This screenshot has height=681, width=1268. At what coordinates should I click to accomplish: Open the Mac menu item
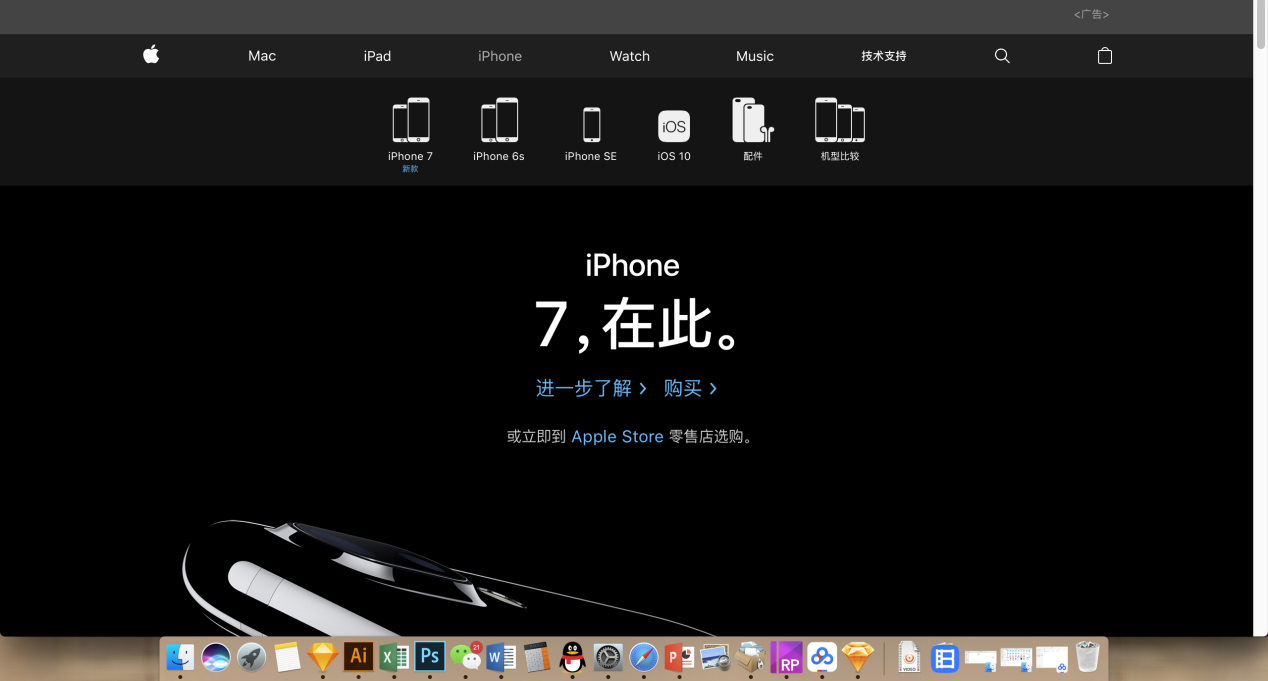[x=262, y=56]
